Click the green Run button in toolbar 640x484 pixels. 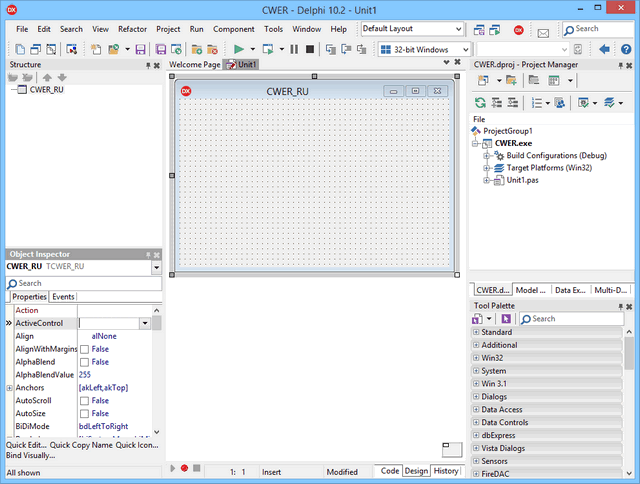239,49
